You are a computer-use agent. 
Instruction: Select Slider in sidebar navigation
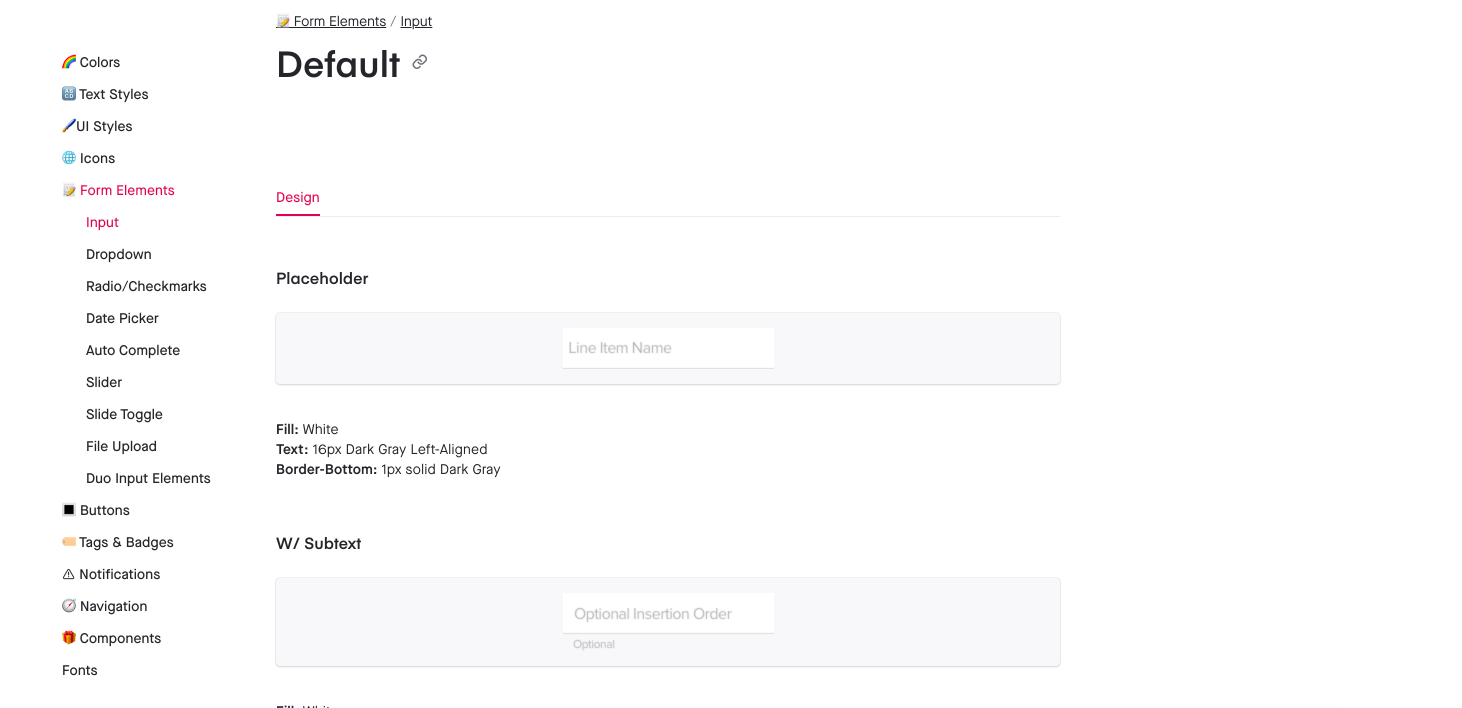[x=104, y=382]
